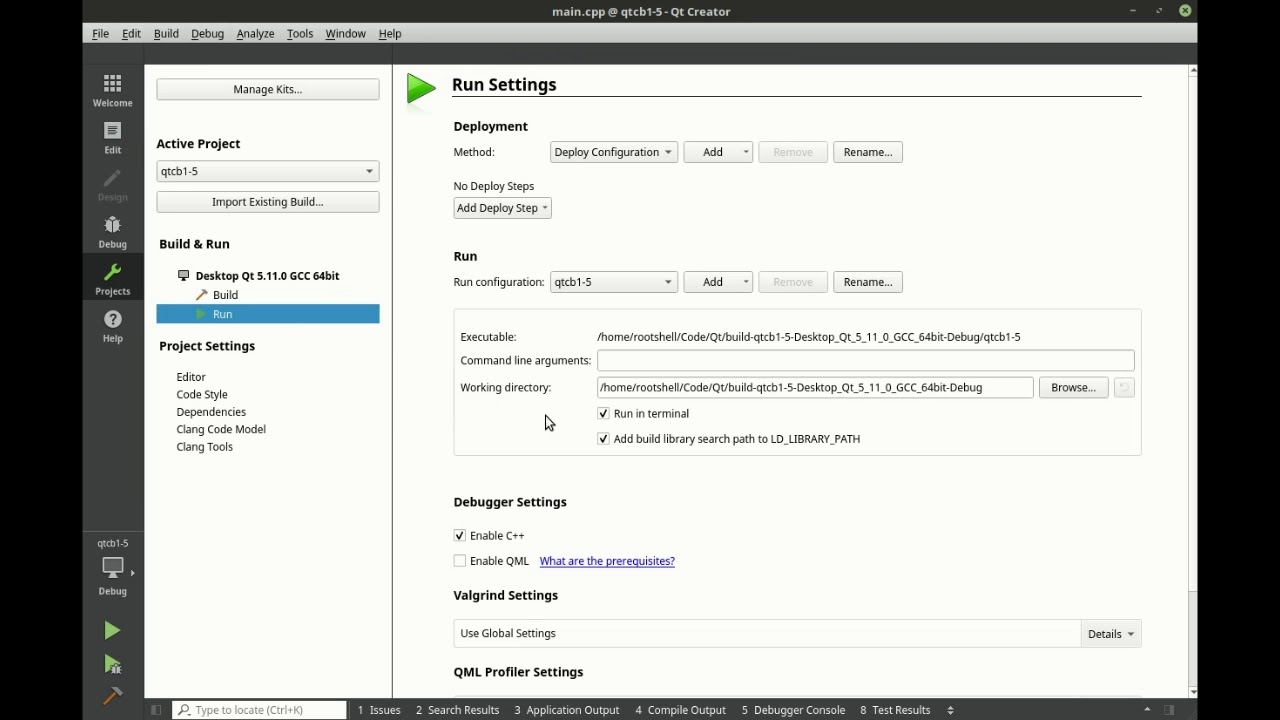Start debugging with the bug-play icon
The image size is (1280, 720).
112,664
